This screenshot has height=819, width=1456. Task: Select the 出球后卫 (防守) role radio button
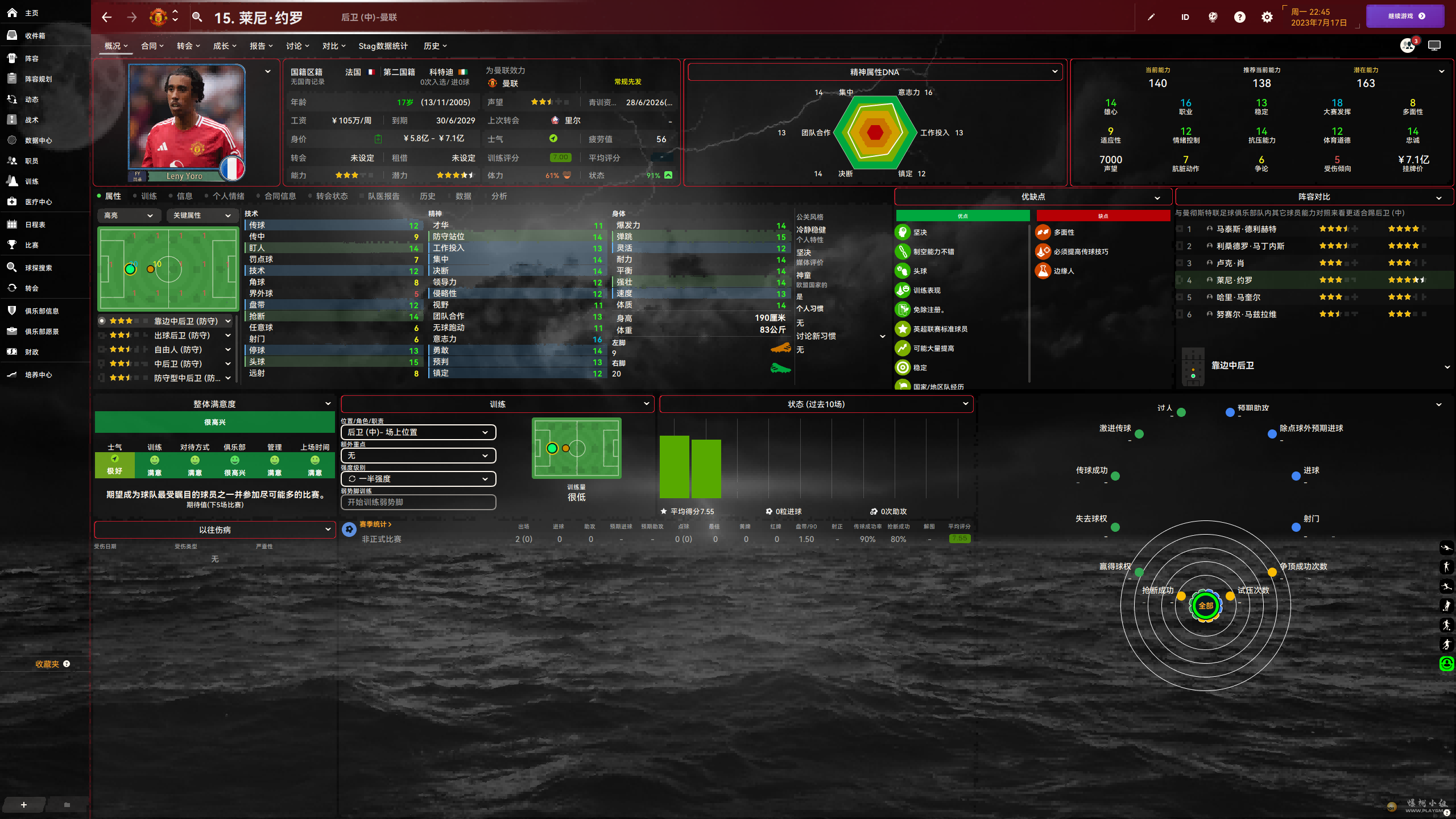[x=102, y=335]
